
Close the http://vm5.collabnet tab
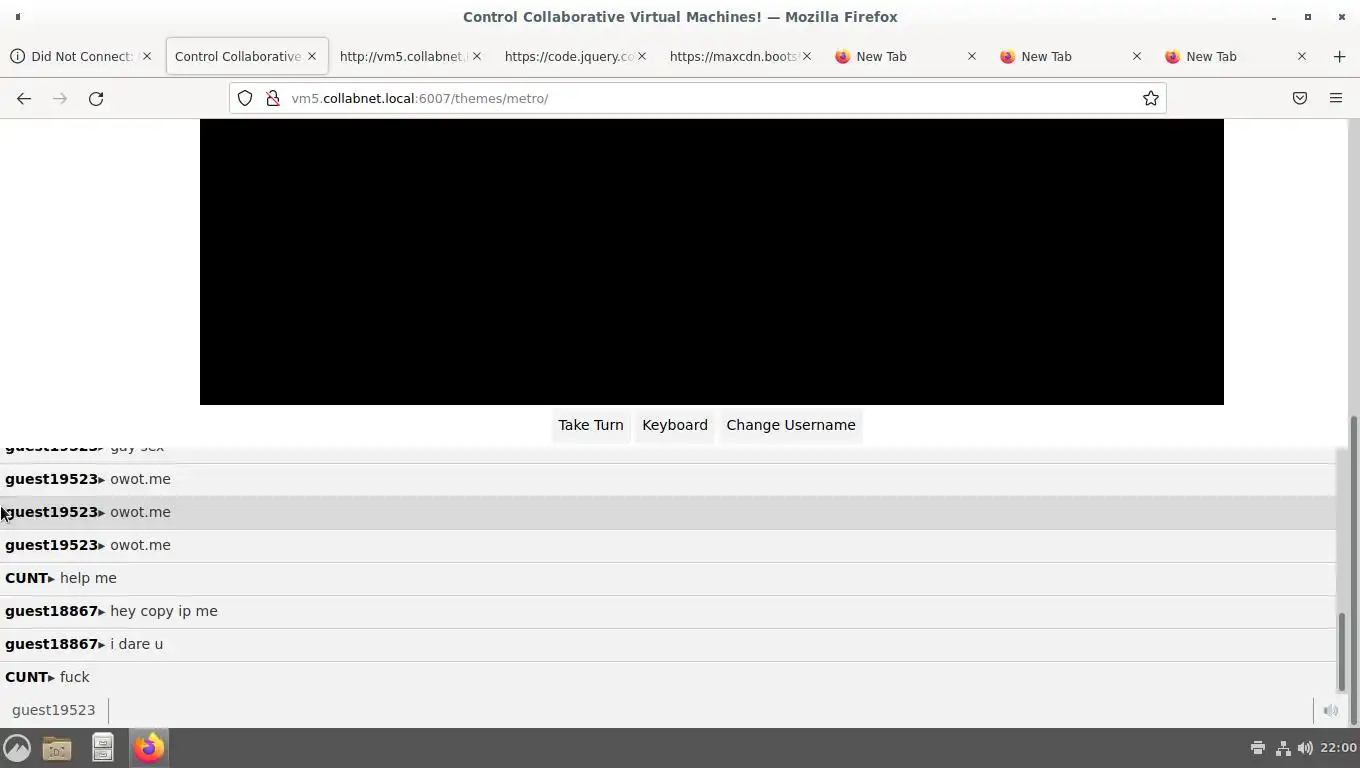(x=477, y=56)
